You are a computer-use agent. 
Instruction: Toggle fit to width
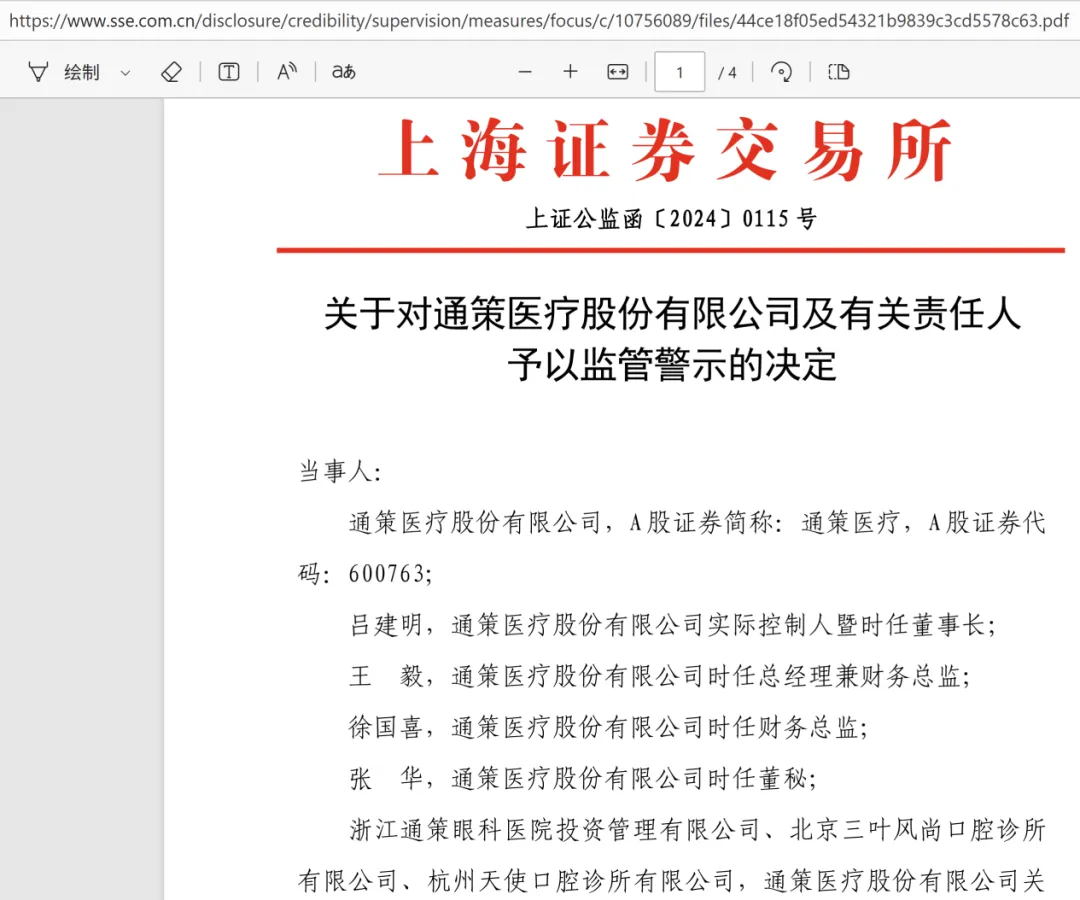(x=618, y=72)
